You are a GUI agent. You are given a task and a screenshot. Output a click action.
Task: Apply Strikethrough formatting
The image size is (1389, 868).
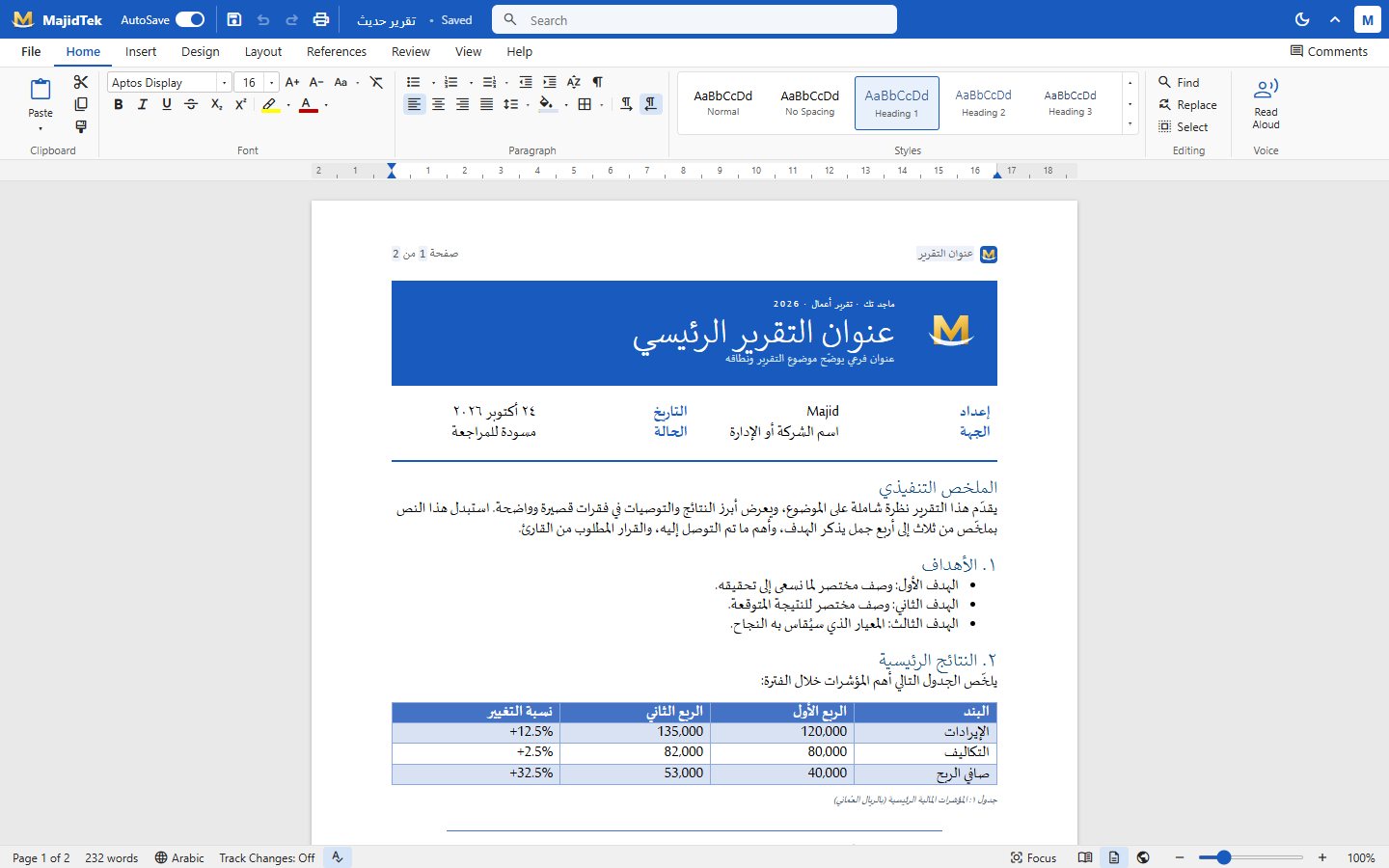(191, 104)
